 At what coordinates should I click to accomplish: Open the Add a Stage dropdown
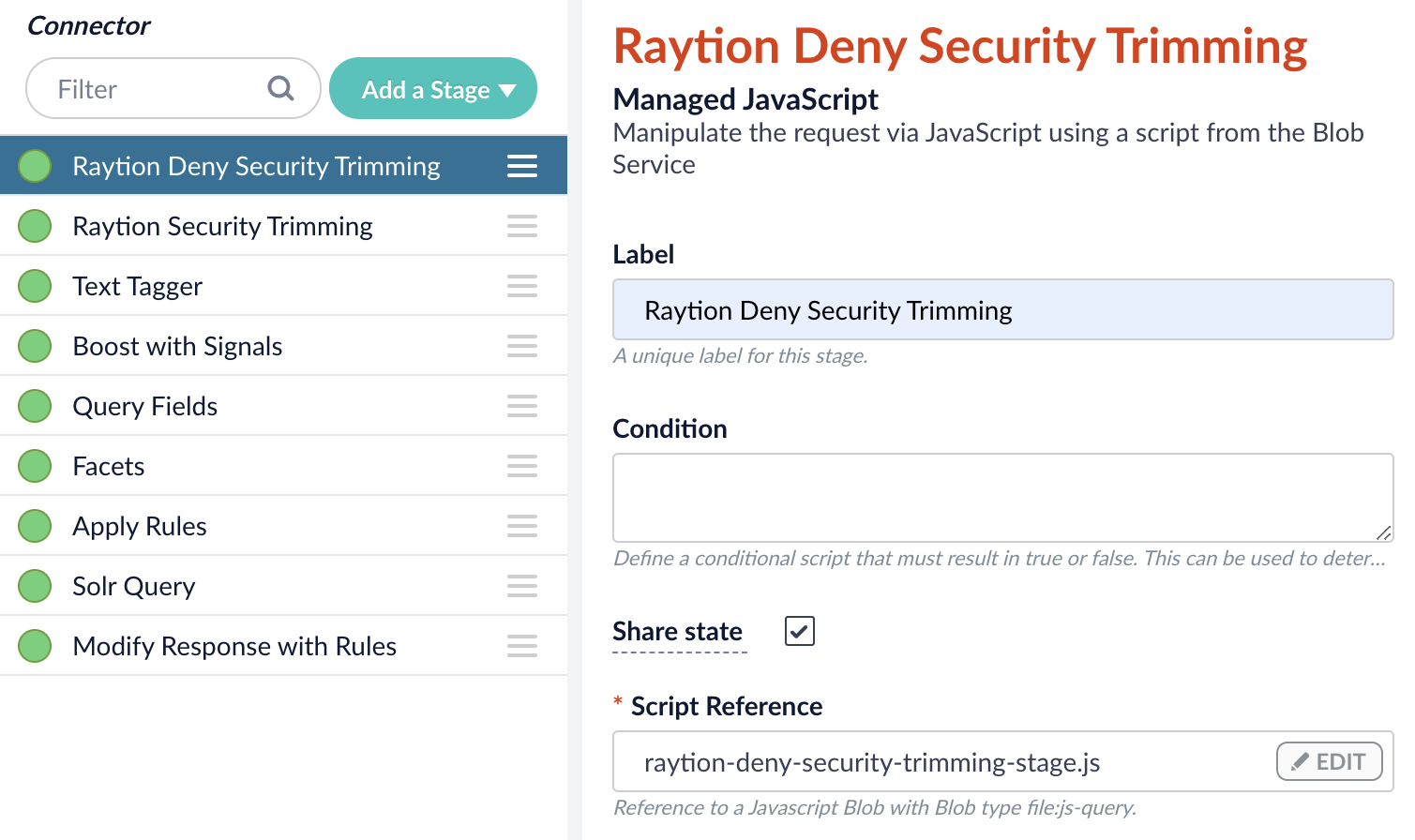pos(432,88)
